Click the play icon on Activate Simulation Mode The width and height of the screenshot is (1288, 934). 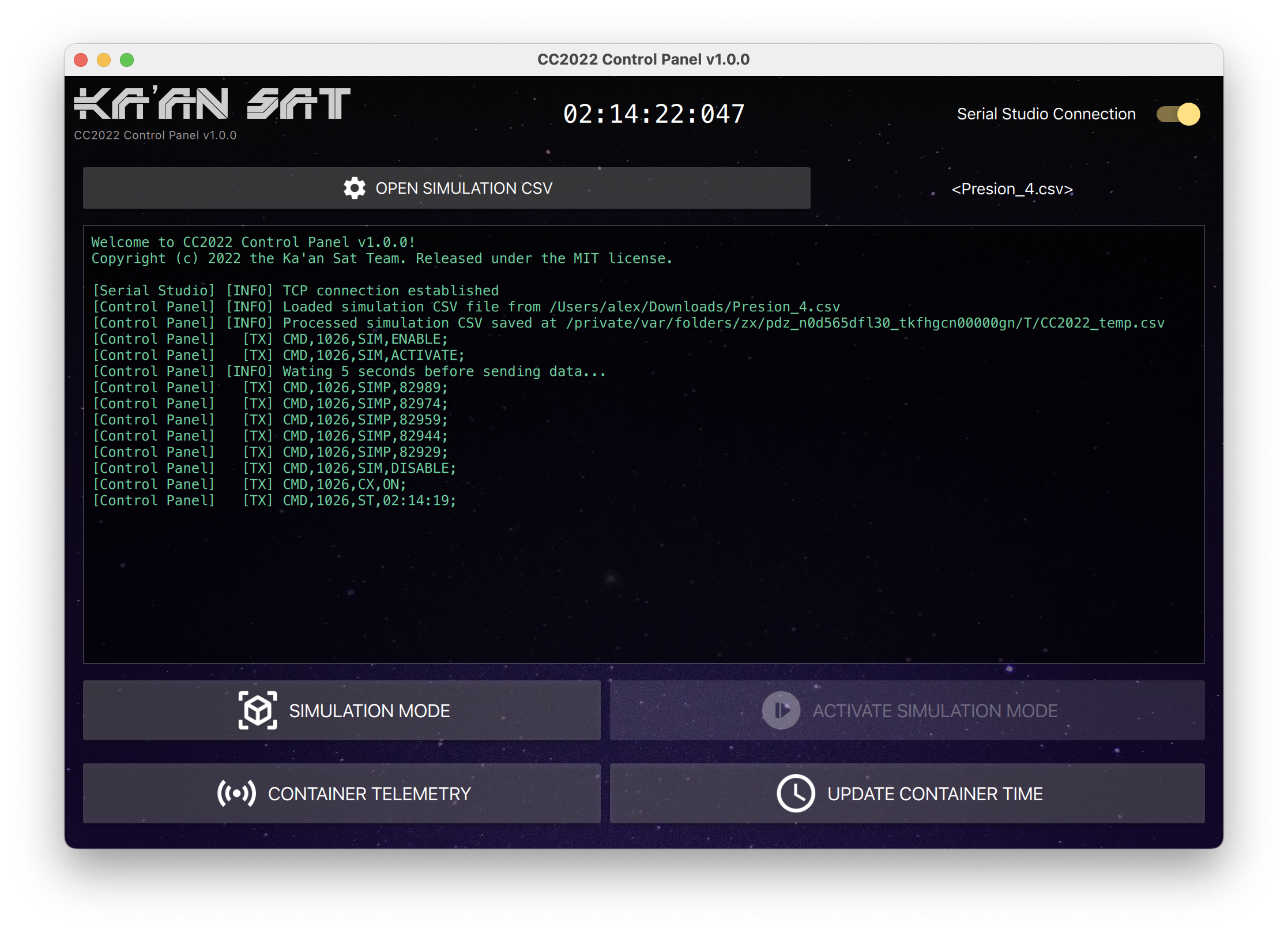(x=781, y=710)
